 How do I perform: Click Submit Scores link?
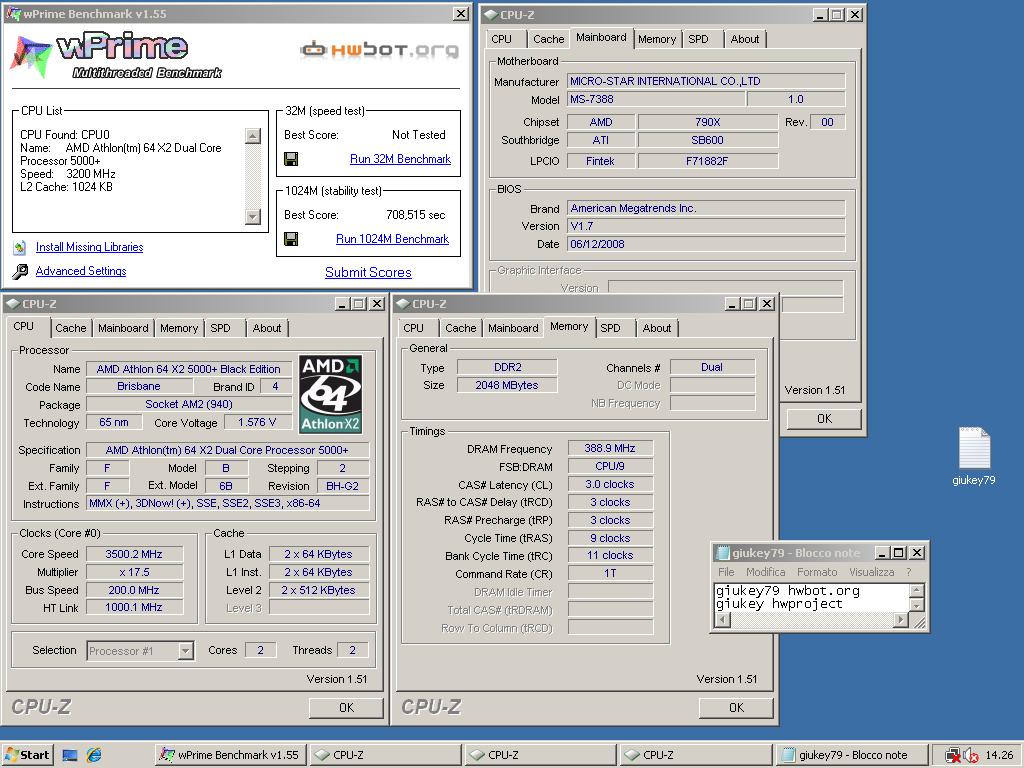click(368, 272)
